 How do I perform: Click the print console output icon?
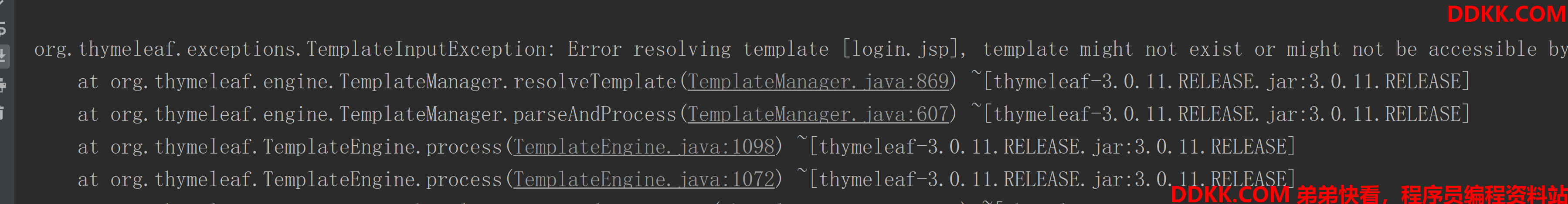tap(3, 86)
